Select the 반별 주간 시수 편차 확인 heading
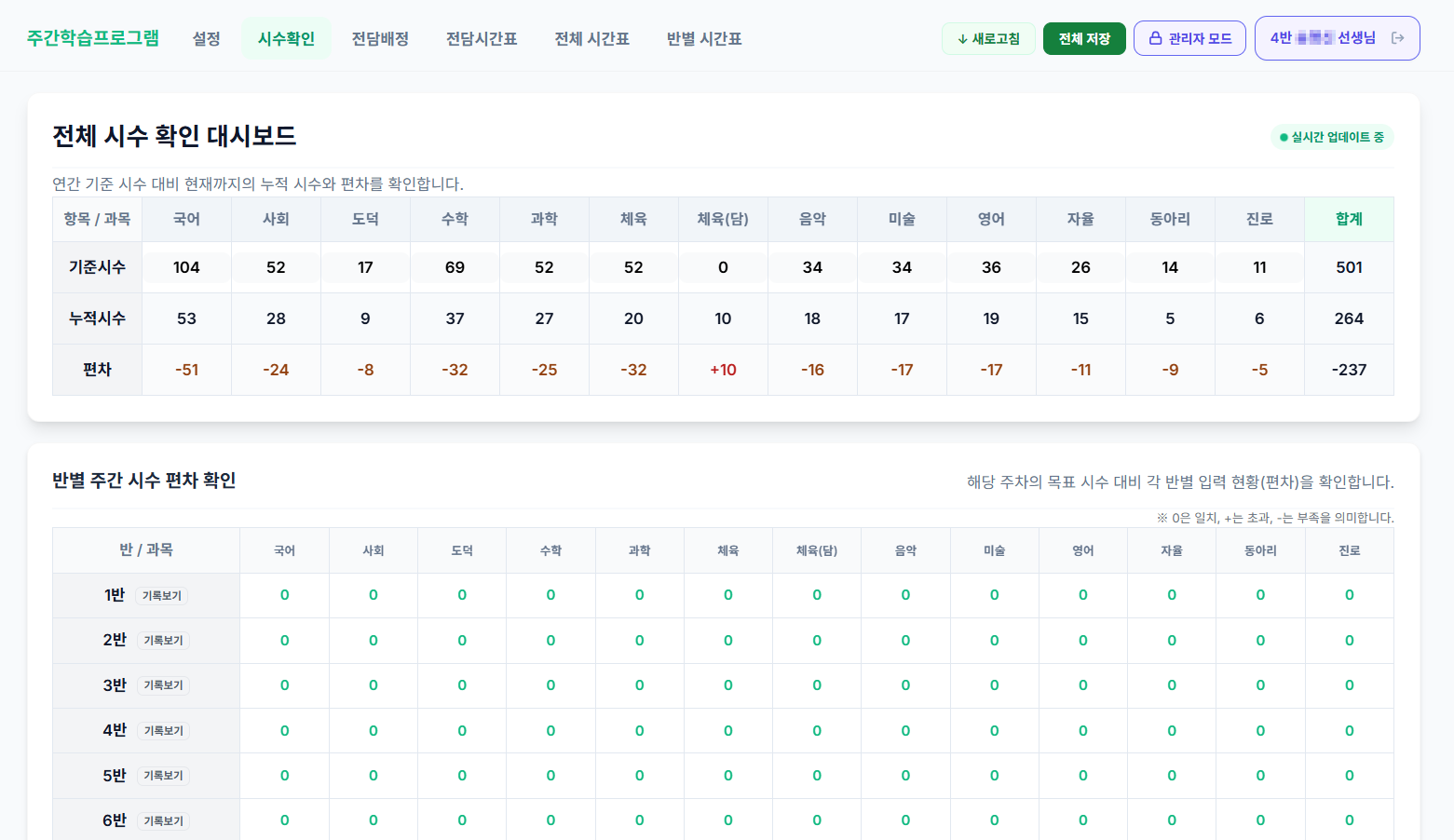1454x840 pixels. point(144,481)
